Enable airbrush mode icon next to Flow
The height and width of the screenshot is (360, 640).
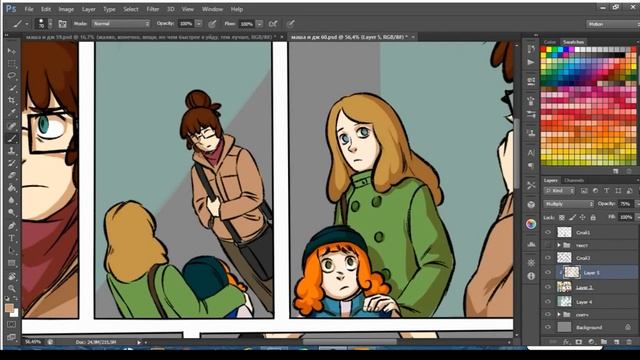coord(273,24)
